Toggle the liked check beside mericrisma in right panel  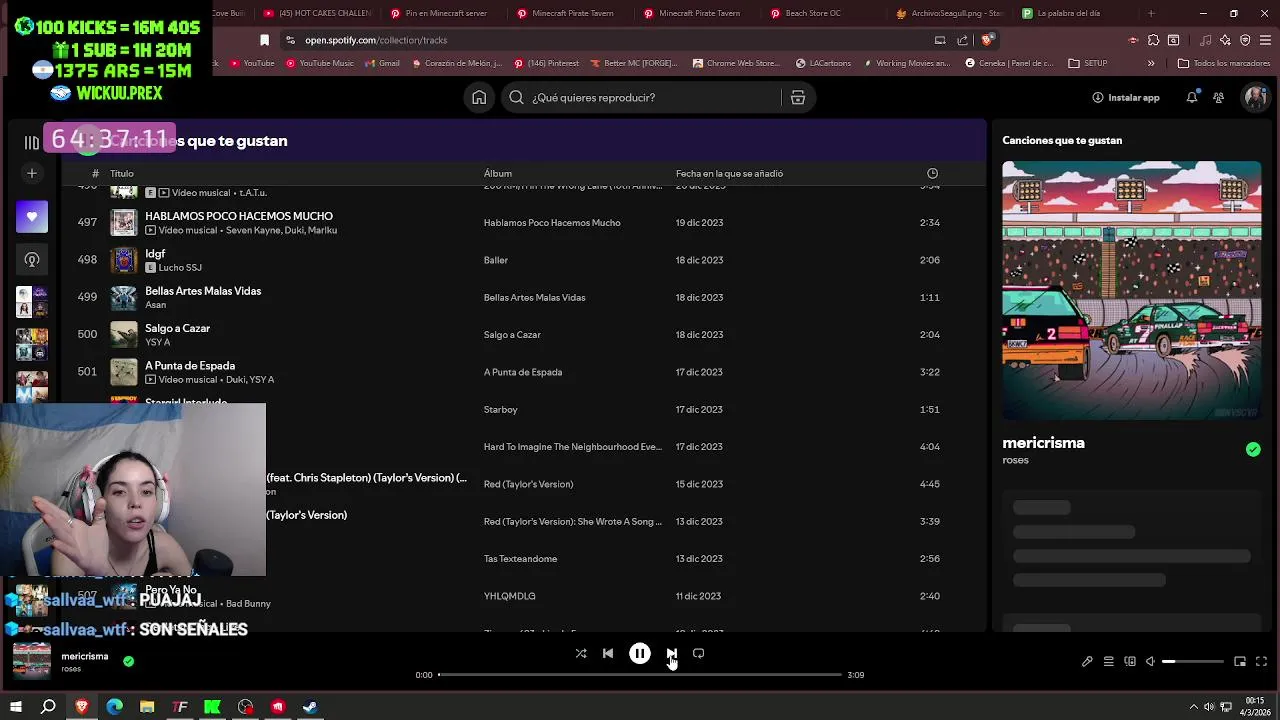tap(1253, 450)
